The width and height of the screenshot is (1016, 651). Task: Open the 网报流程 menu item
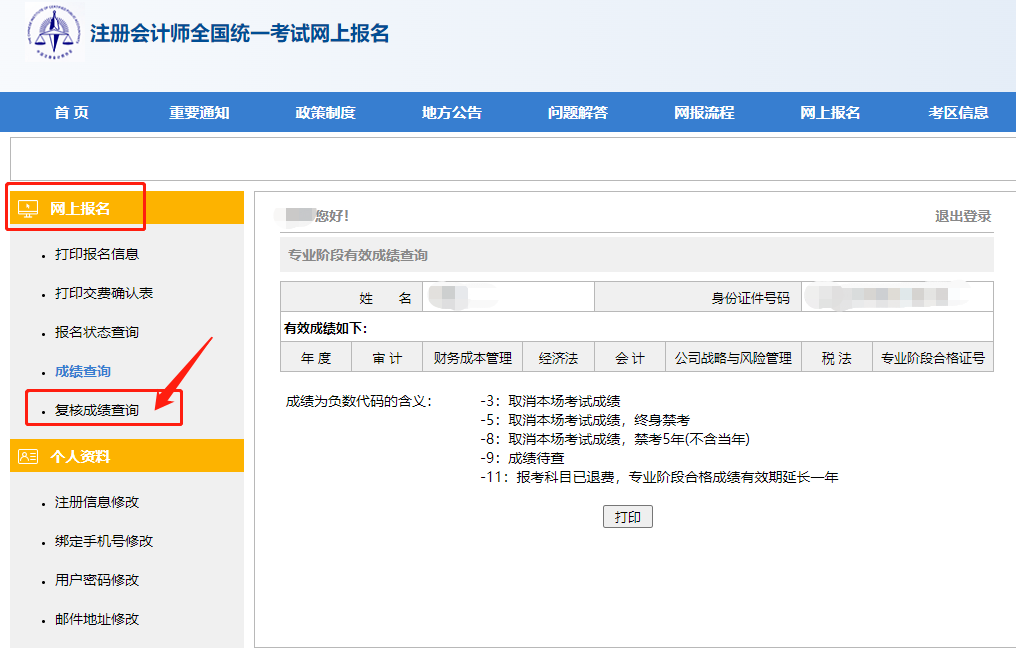(x=704, y=112)
